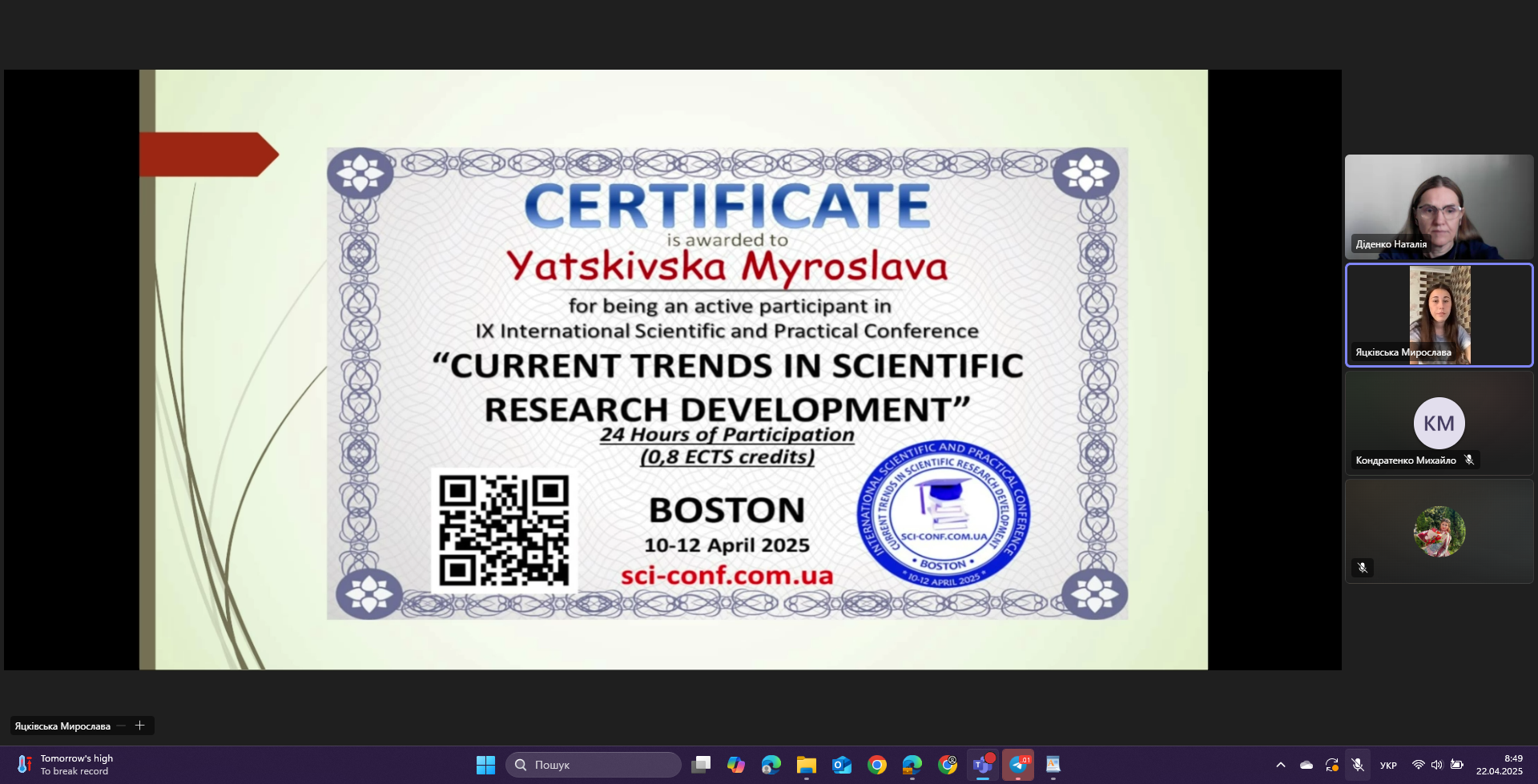This screenshot has width=1538, height=784.
Task: Open Telegram from the taskbar
Action: click(1017, 765)
